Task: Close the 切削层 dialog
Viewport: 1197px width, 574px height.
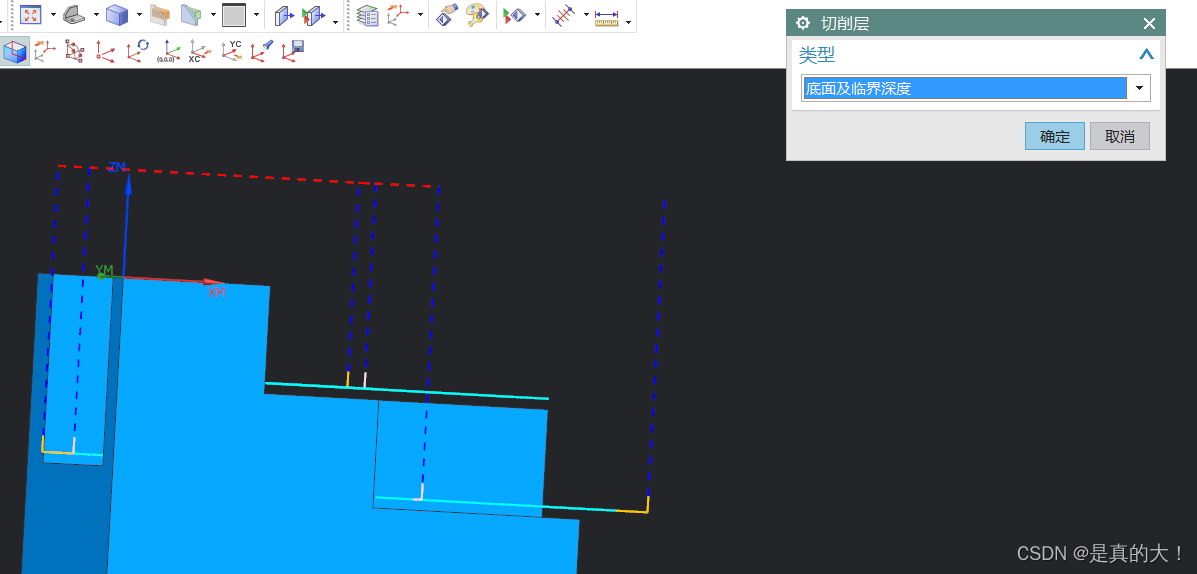Action: point(1150,24)
